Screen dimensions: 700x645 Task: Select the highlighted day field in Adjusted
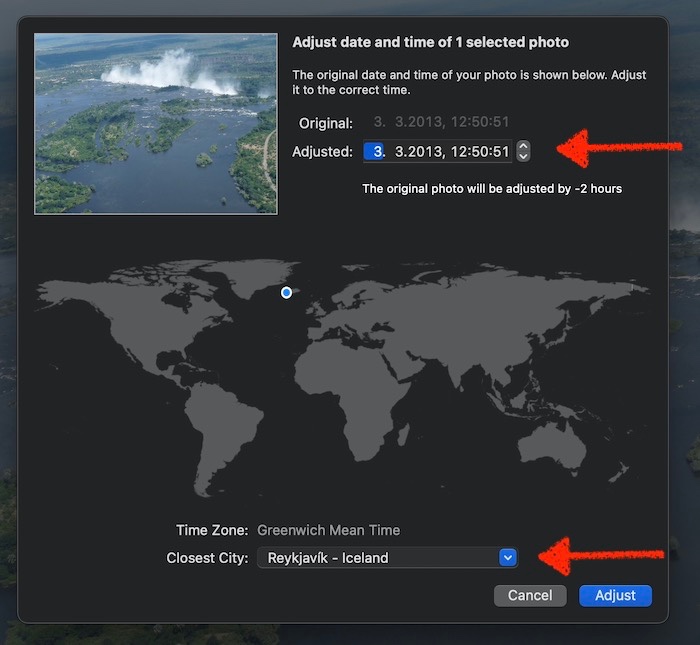click(375, 152)
